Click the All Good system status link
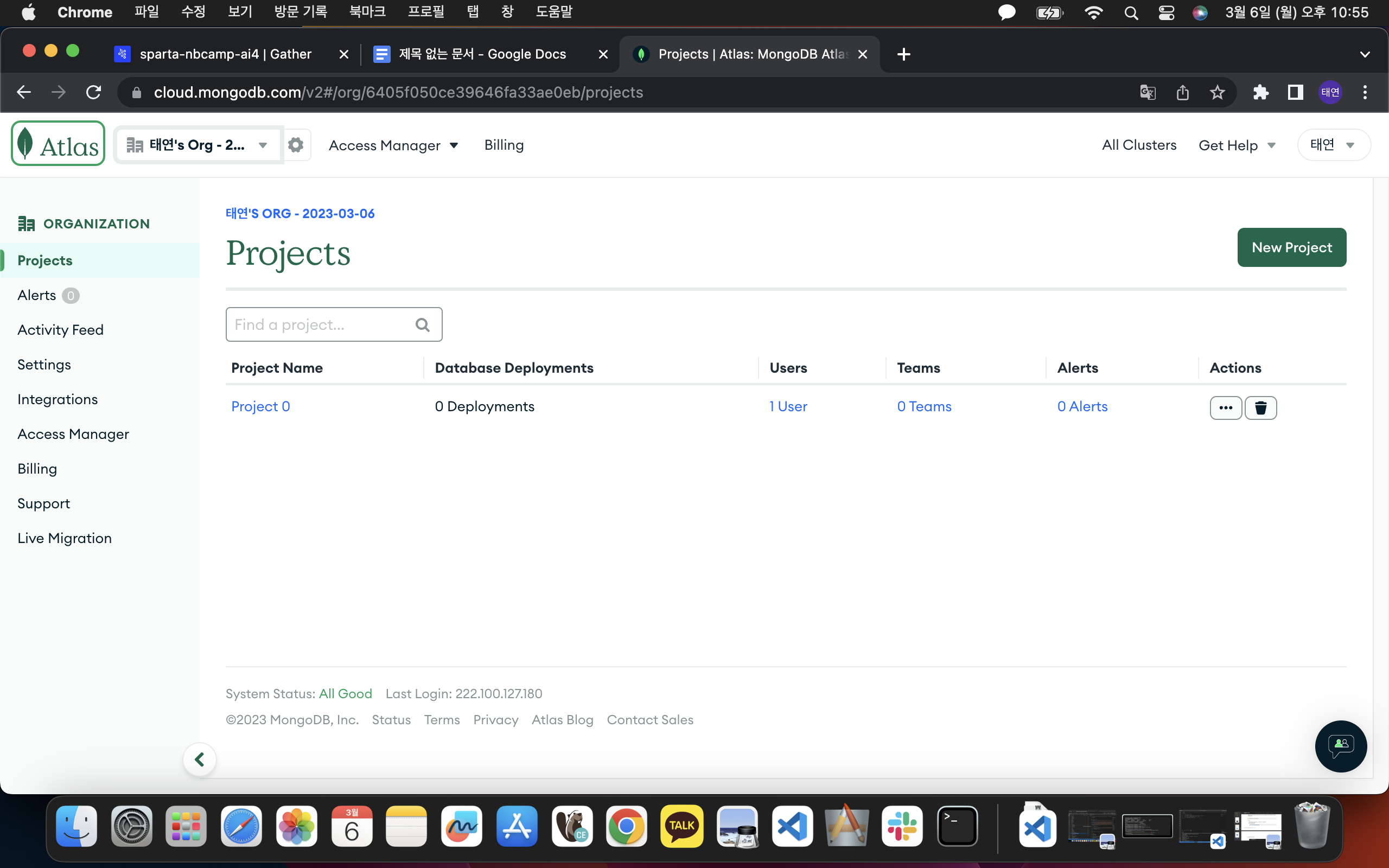This screenshot has width=1389, height=868. pyautogui.click(x=345, y=694)
